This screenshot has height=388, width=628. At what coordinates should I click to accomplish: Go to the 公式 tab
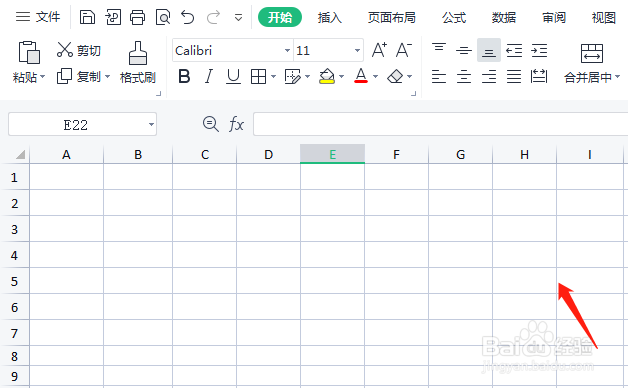(454, 17)
